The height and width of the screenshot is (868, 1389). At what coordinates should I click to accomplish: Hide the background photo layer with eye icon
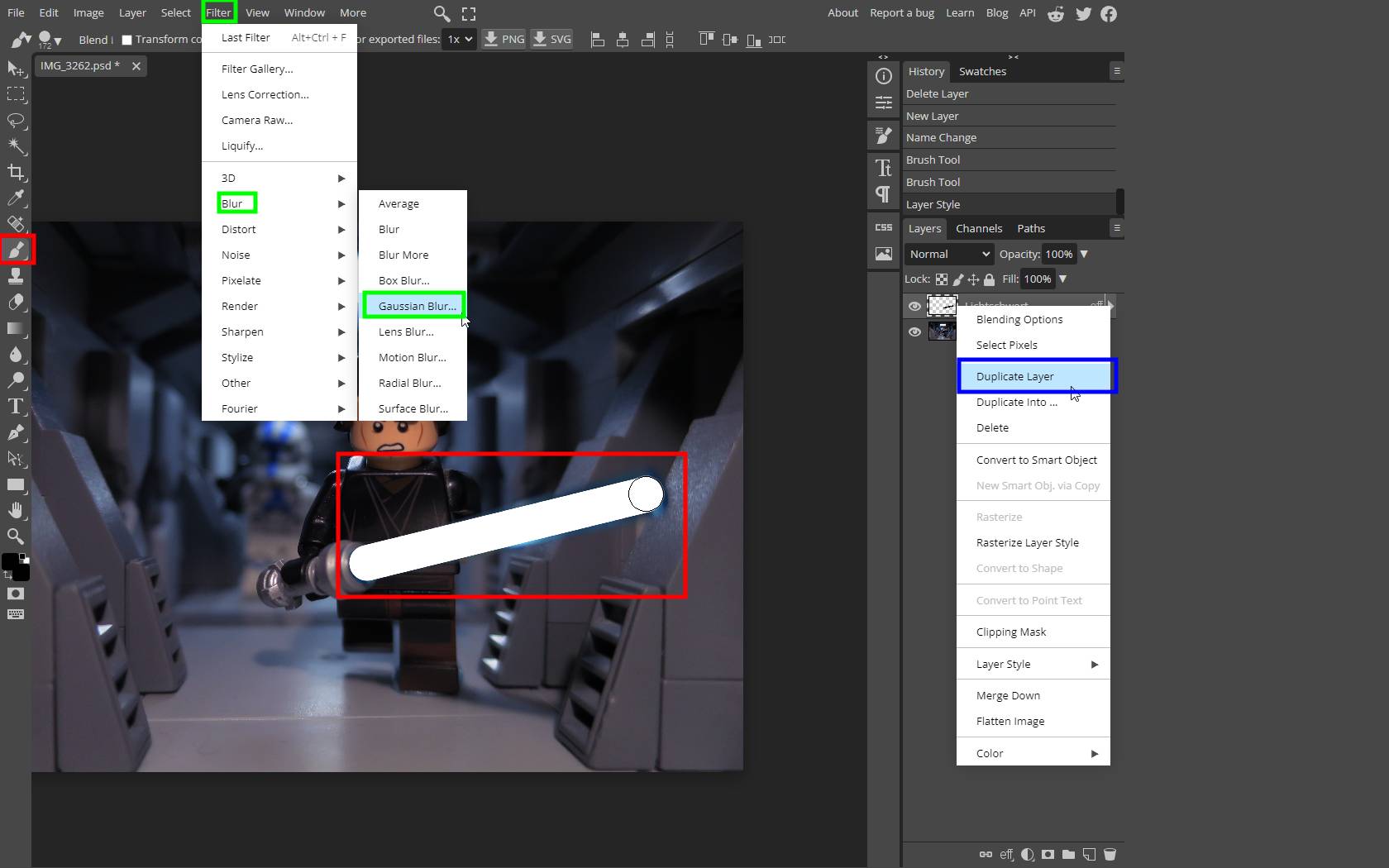[x=914, y=331]
